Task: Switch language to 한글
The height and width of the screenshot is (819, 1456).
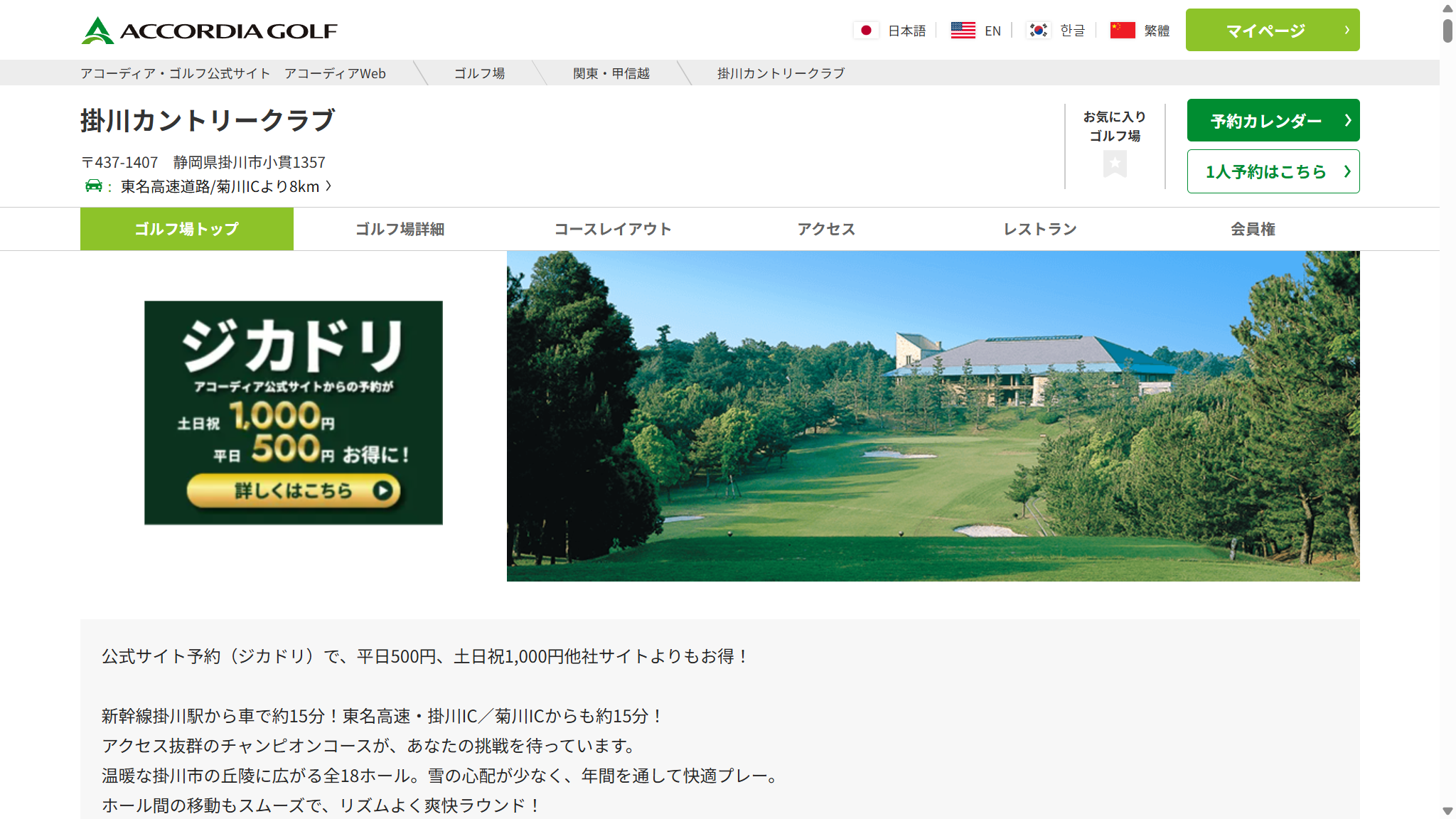Action: (x=1072, y=31)
